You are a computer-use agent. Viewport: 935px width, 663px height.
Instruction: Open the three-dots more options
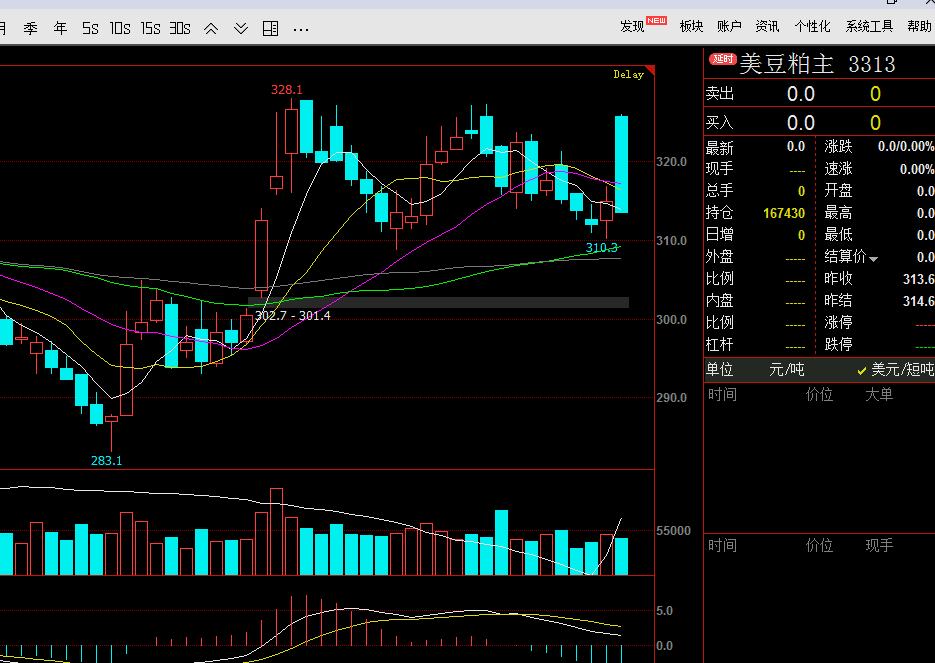[301, 28]
